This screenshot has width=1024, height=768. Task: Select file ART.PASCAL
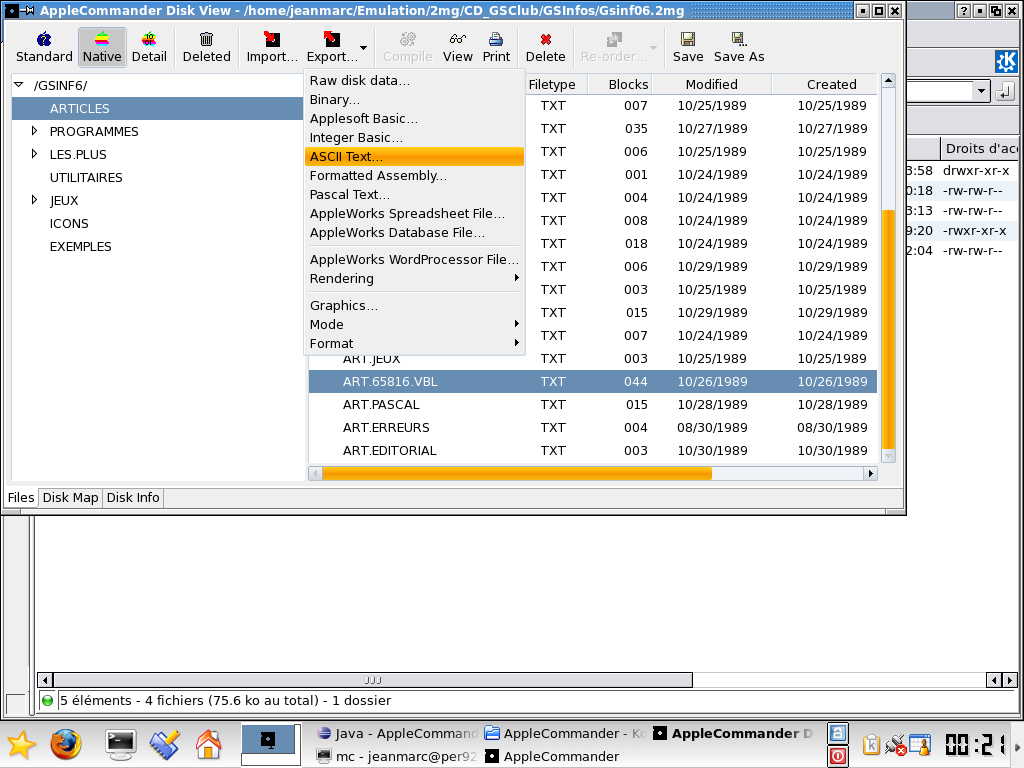[x=381, y=404]
